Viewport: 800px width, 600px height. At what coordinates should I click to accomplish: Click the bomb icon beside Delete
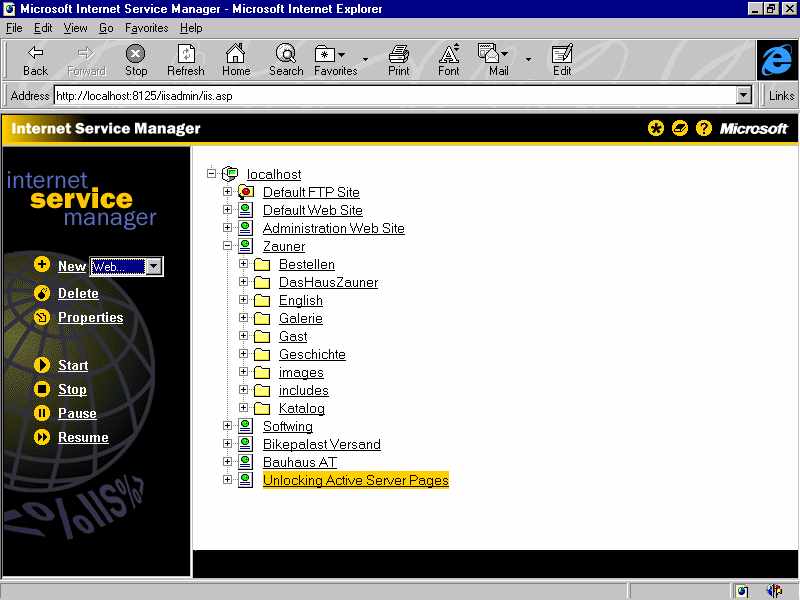tap(42, 293)
